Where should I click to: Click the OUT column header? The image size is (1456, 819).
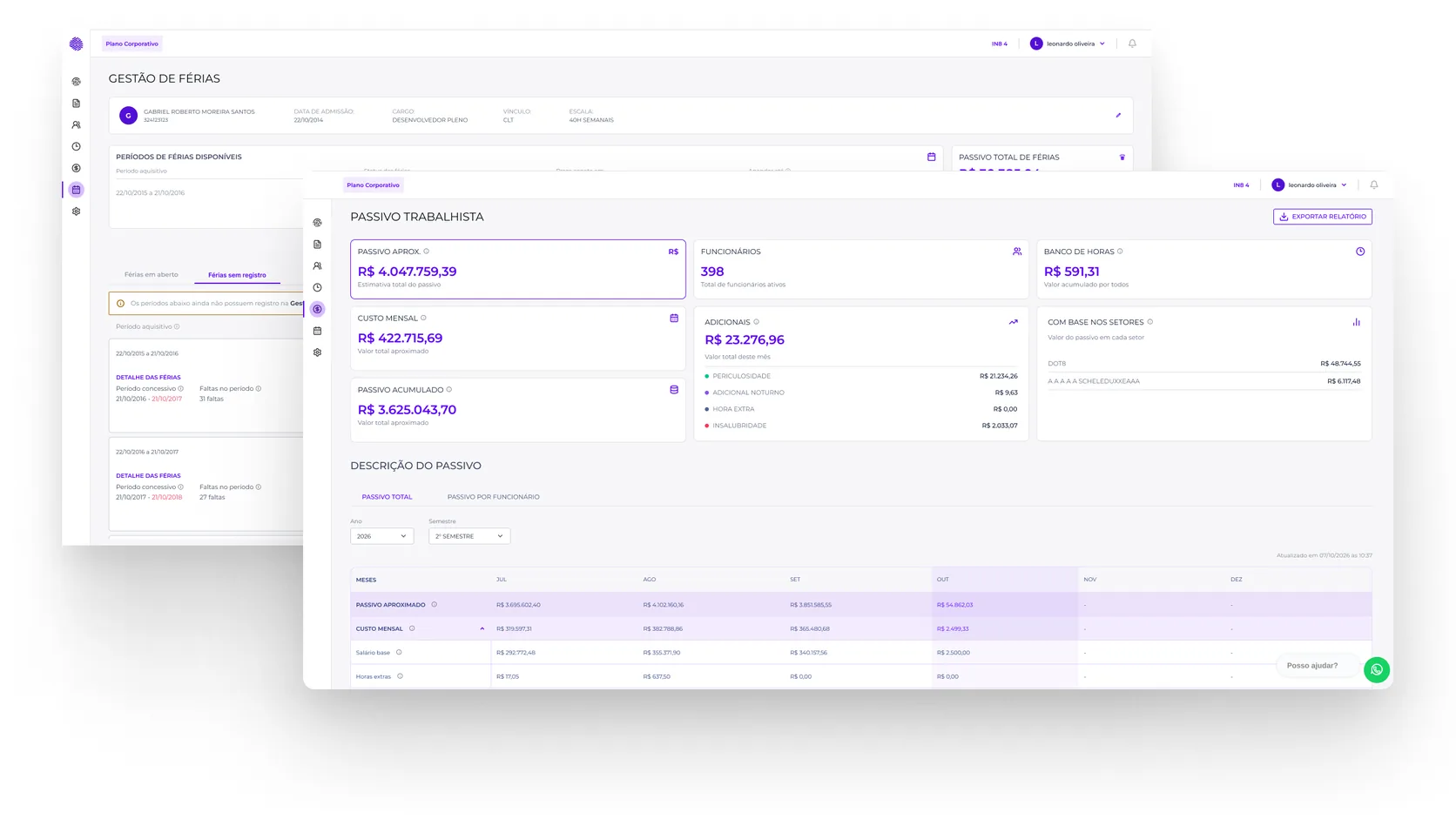point(1004,580)
